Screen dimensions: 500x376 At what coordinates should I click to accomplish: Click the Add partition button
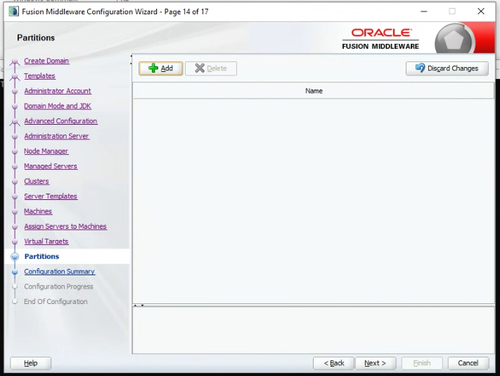161,68
